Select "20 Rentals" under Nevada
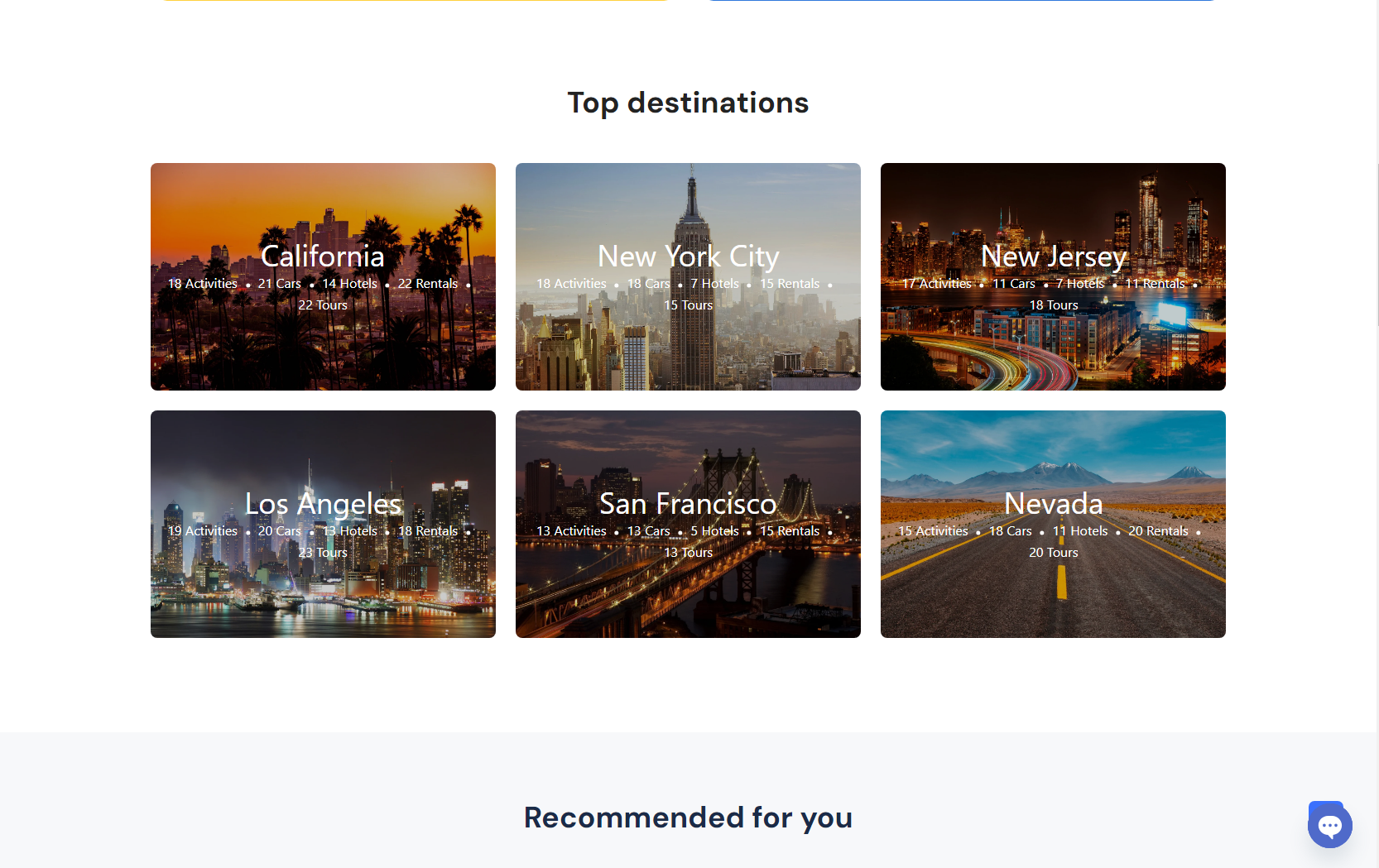1379x868 pixels. click(1157, 531)
